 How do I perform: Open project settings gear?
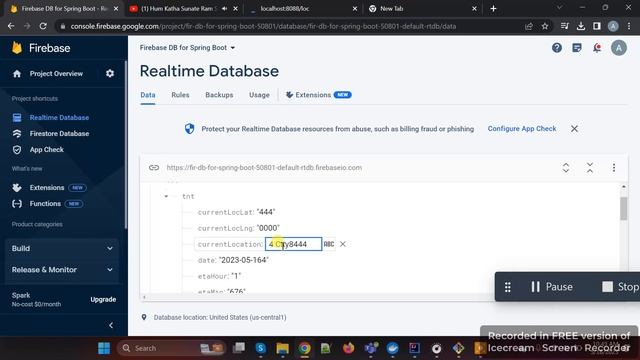(x=110, y=73)
